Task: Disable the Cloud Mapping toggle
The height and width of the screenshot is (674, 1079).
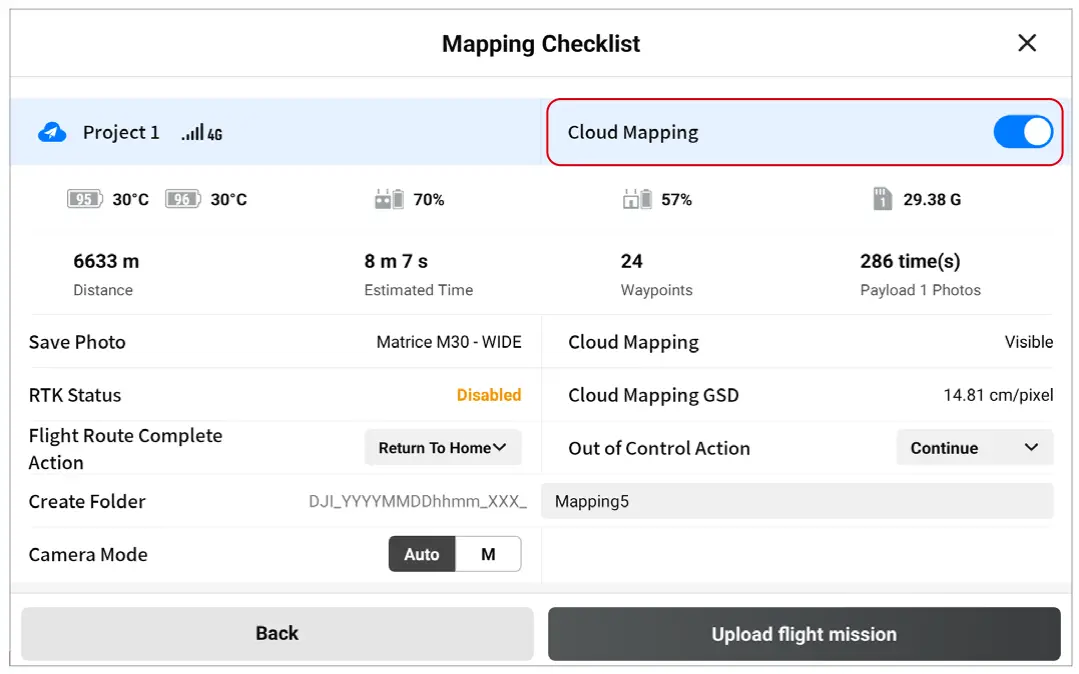Action: [x=1023, y=131]
